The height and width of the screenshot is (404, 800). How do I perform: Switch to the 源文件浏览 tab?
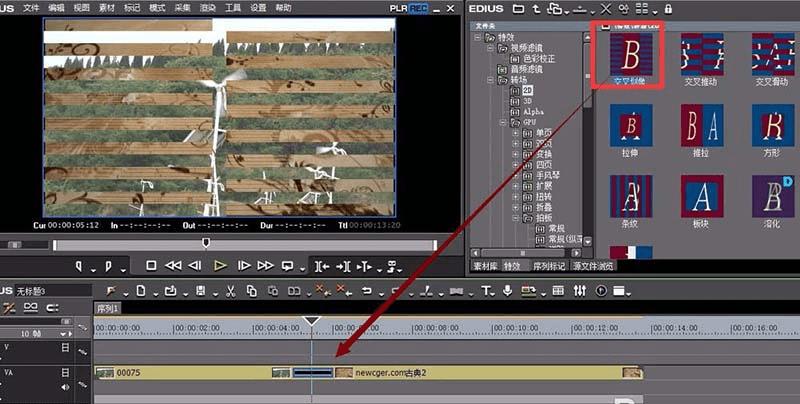click(x=592, y=266)
